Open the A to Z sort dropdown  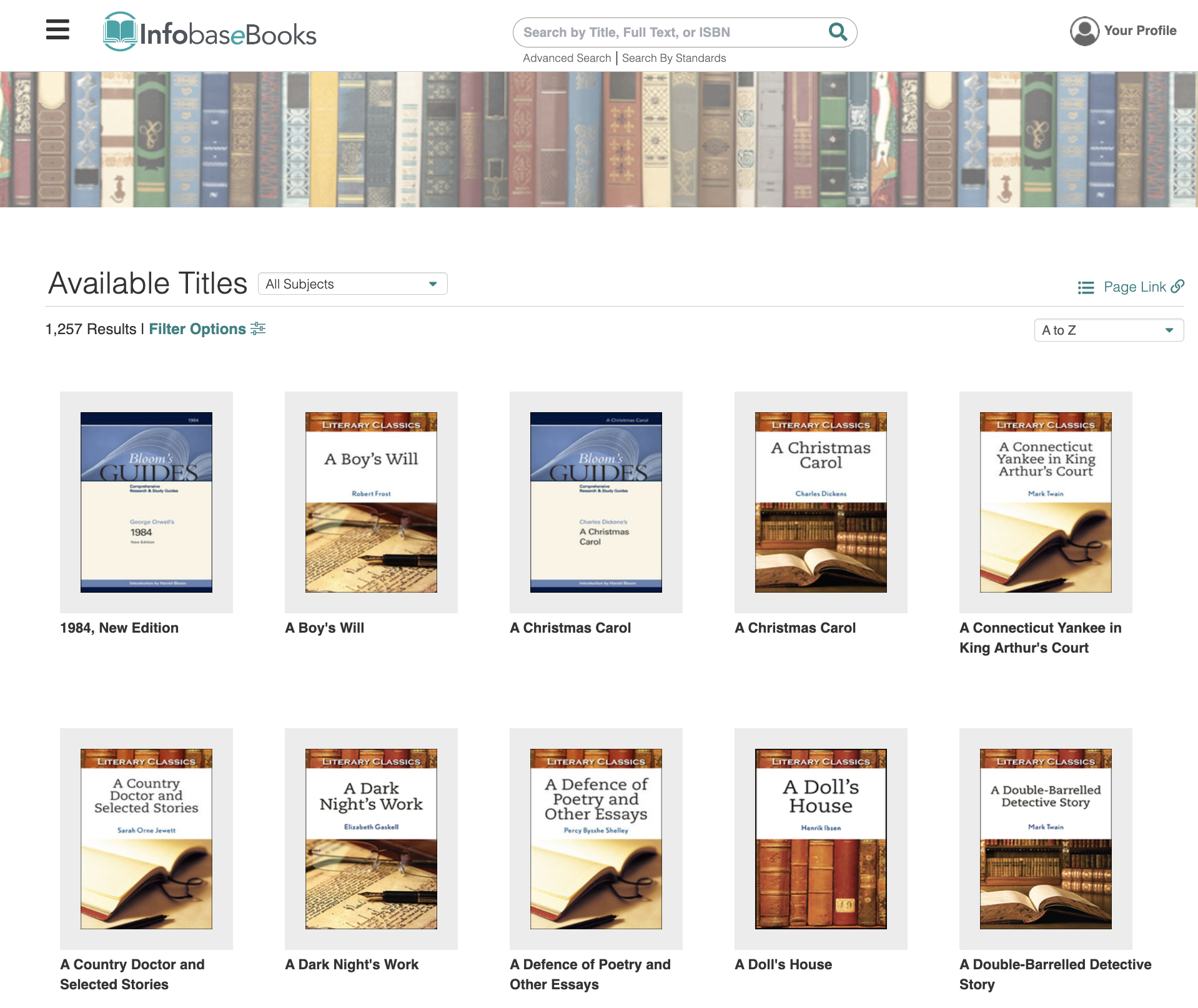click(1109, 330)
